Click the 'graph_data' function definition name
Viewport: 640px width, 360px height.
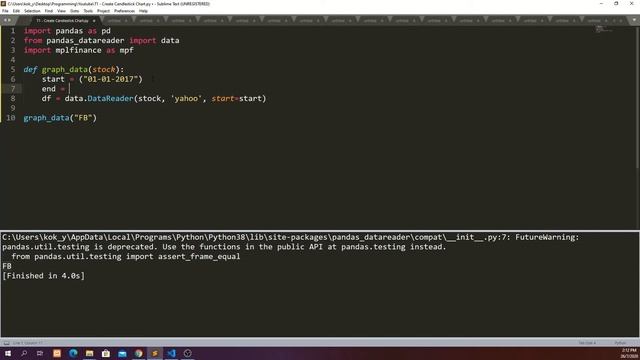[x=64, y=69]
